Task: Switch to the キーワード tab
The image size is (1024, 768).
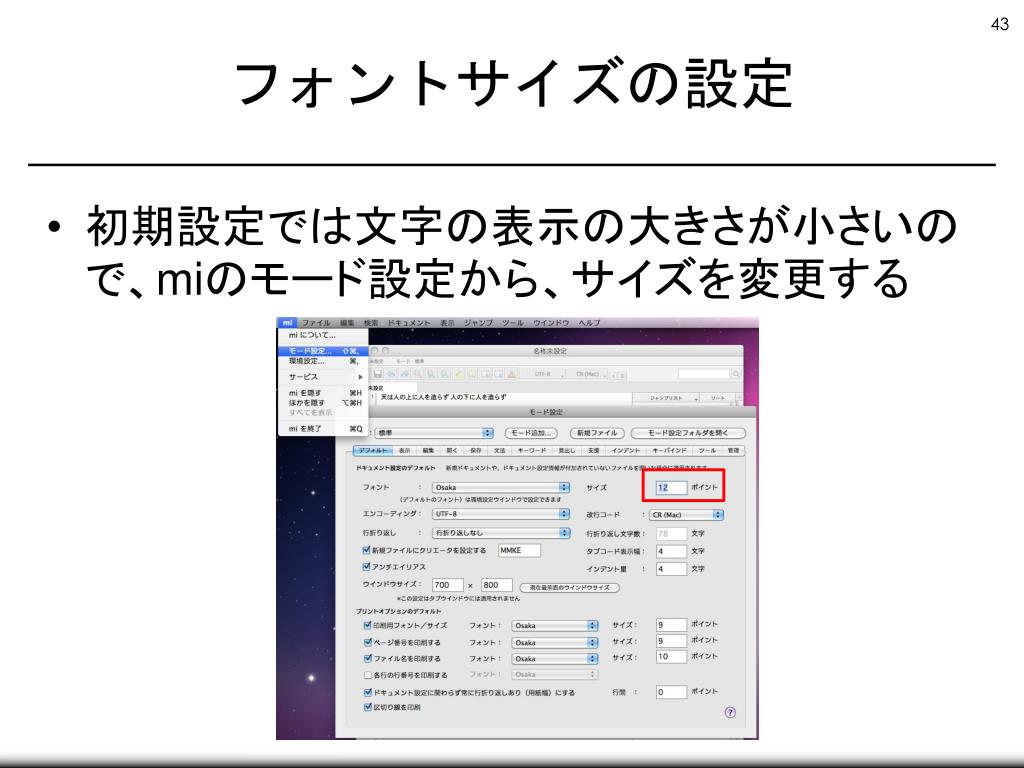Action: (532, 451)
